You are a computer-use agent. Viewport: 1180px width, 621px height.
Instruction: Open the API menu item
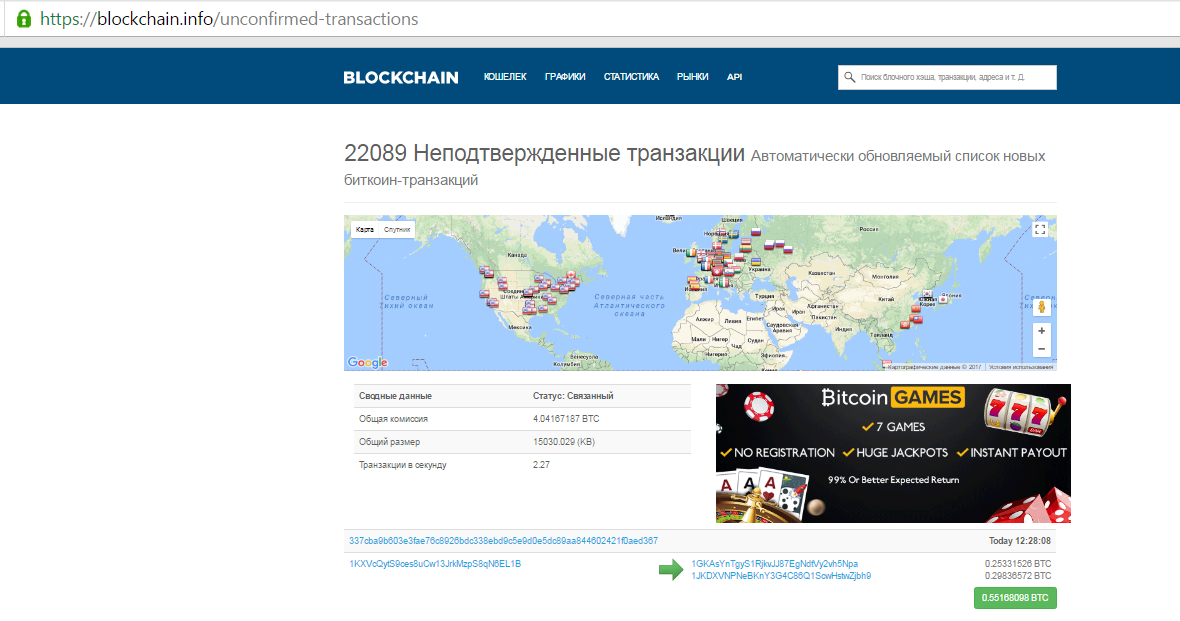(x=734, y=77)
